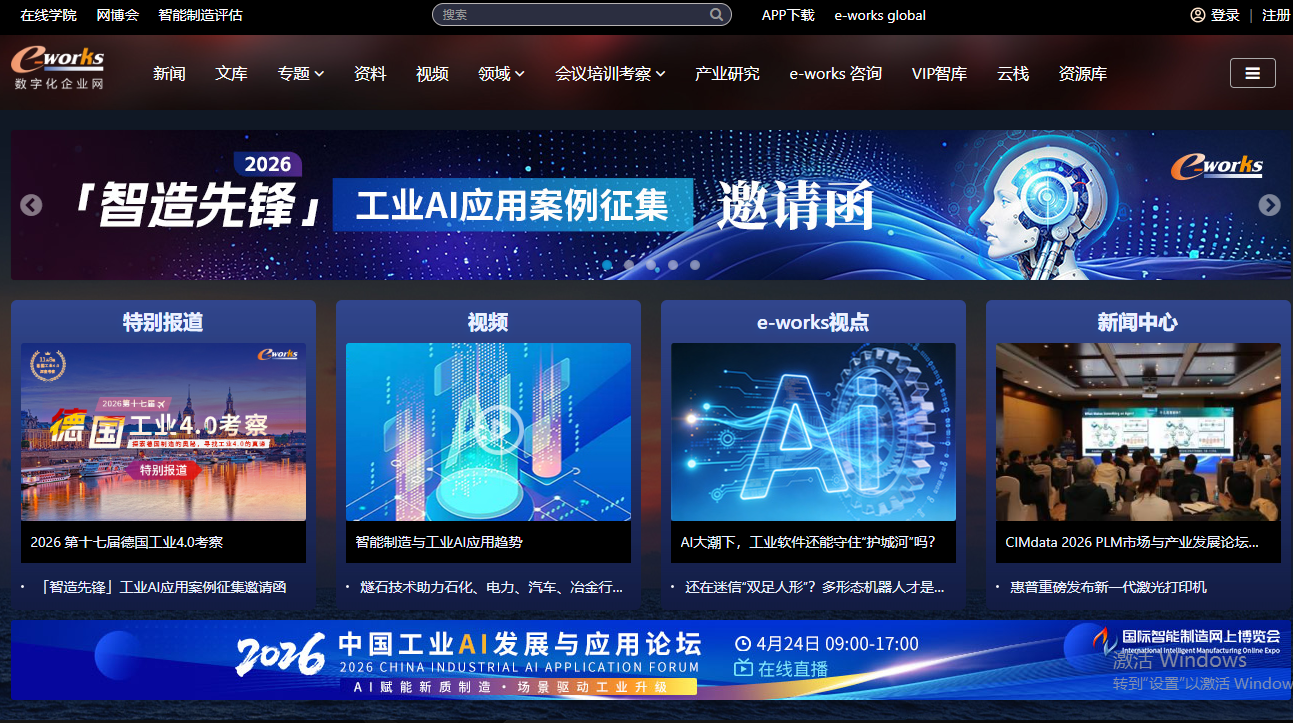Open the hamburger menu button
The image size is (1293, 723).
(x=1252, y=73)
